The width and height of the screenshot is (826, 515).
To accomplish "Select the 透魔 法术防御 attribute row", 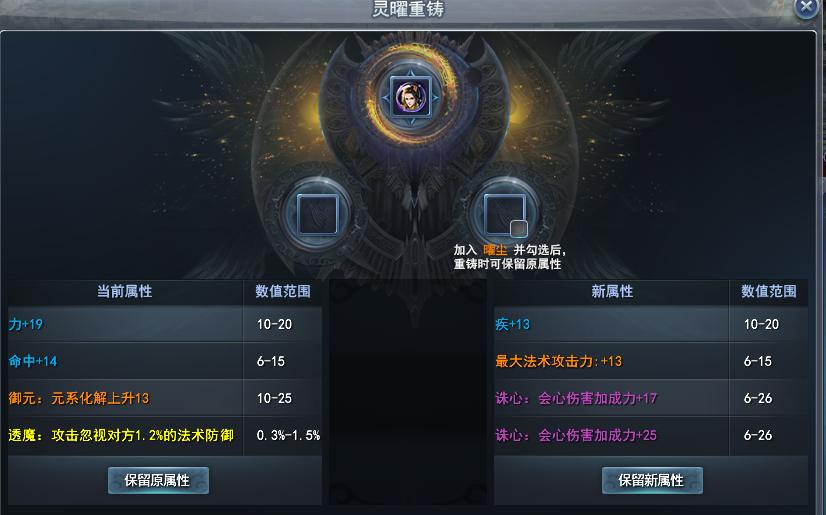I will point(164,435).
